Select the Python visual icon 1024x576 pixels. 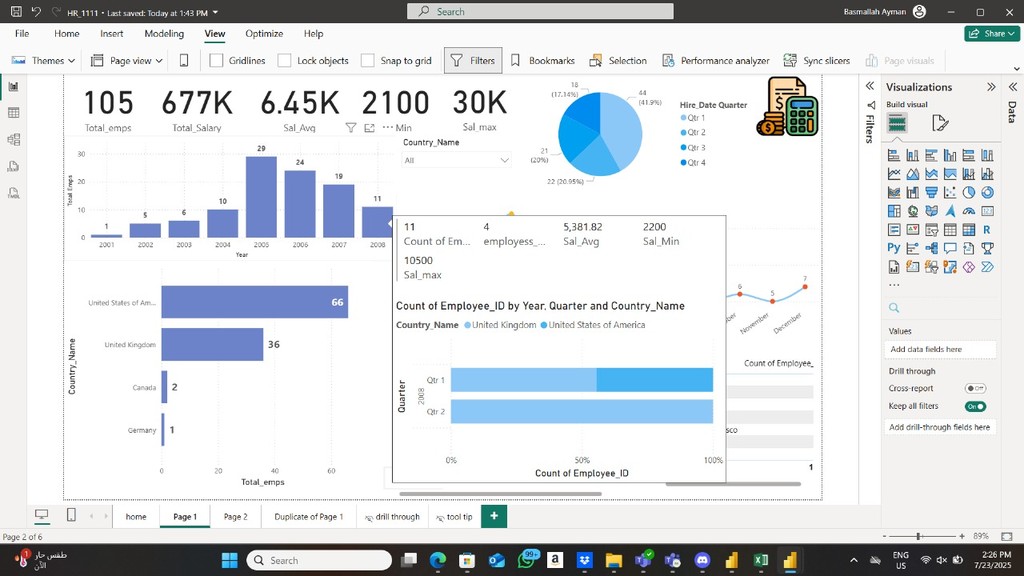click(894, 248)
